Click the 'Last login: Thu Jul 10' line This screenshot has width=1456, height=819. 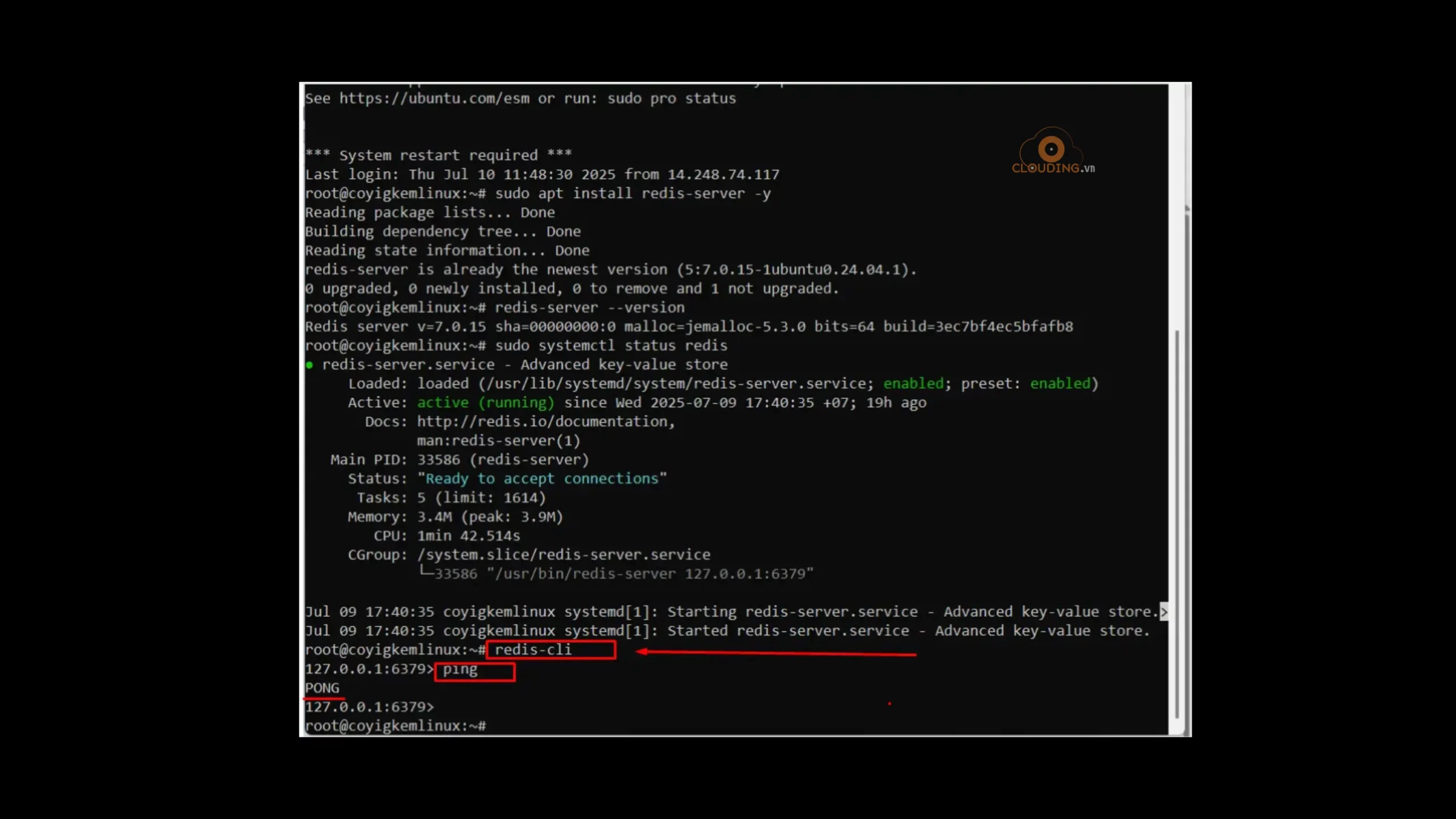tap(542, 175)
